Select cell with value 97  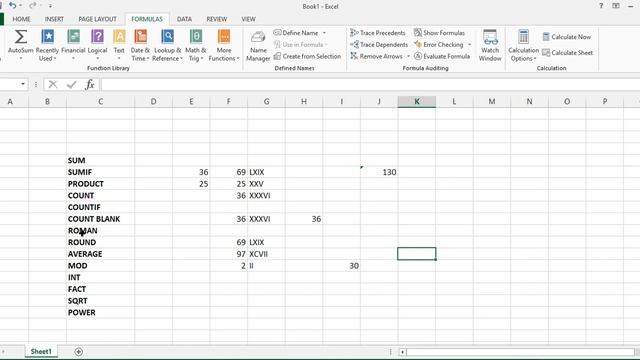pos(229,254)
